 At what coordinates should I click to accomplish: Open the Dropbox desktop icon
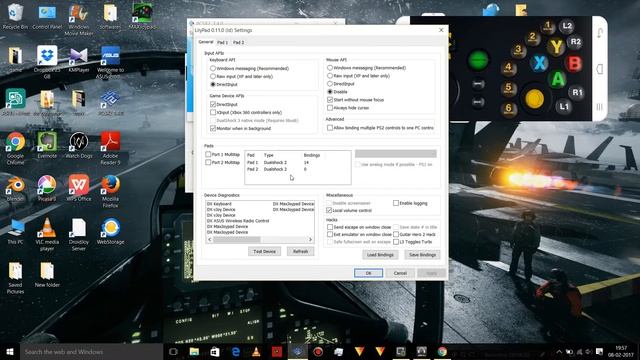[x=47, y=62]
